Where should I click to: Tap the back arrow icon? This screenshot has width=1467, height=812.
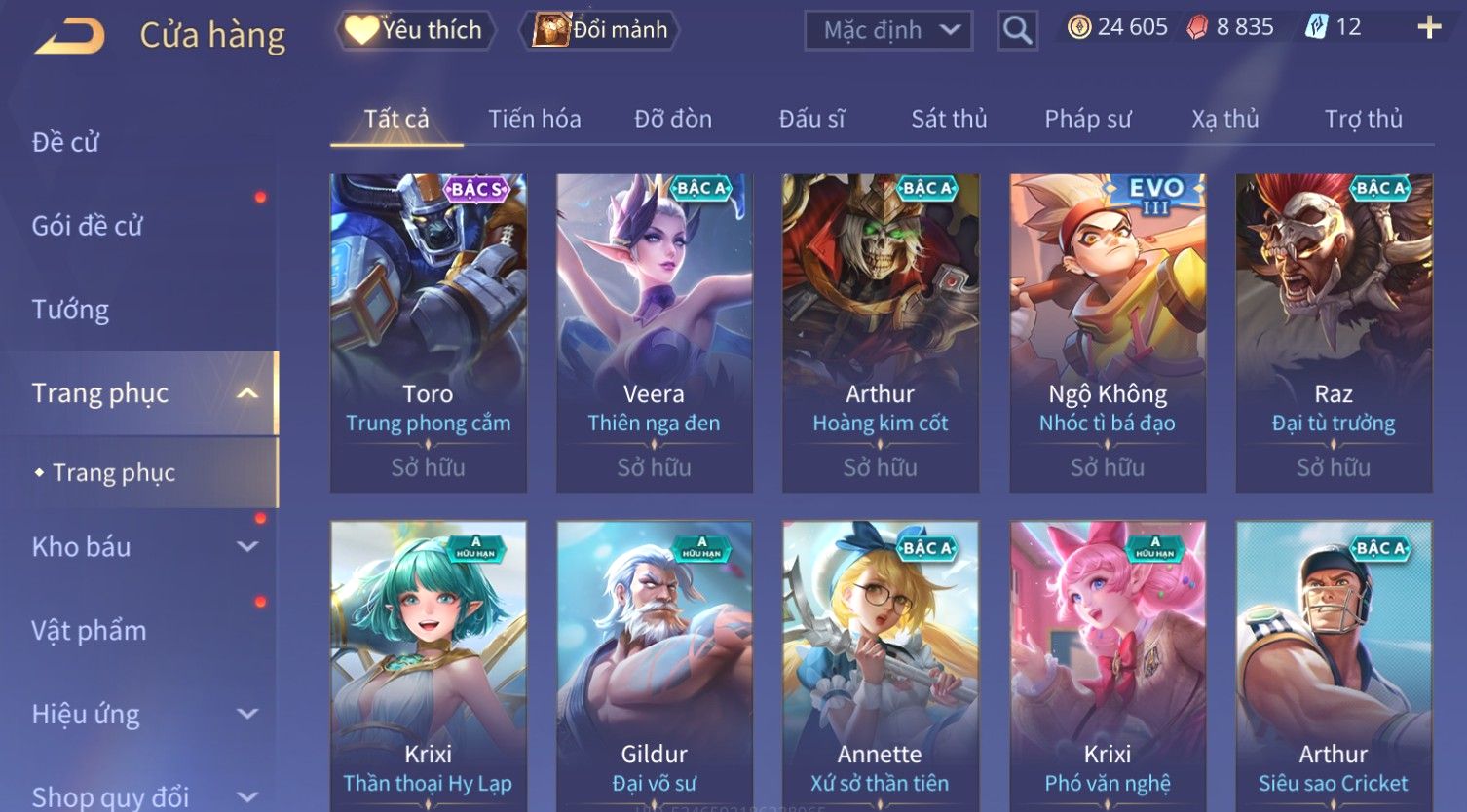point(69,36)
